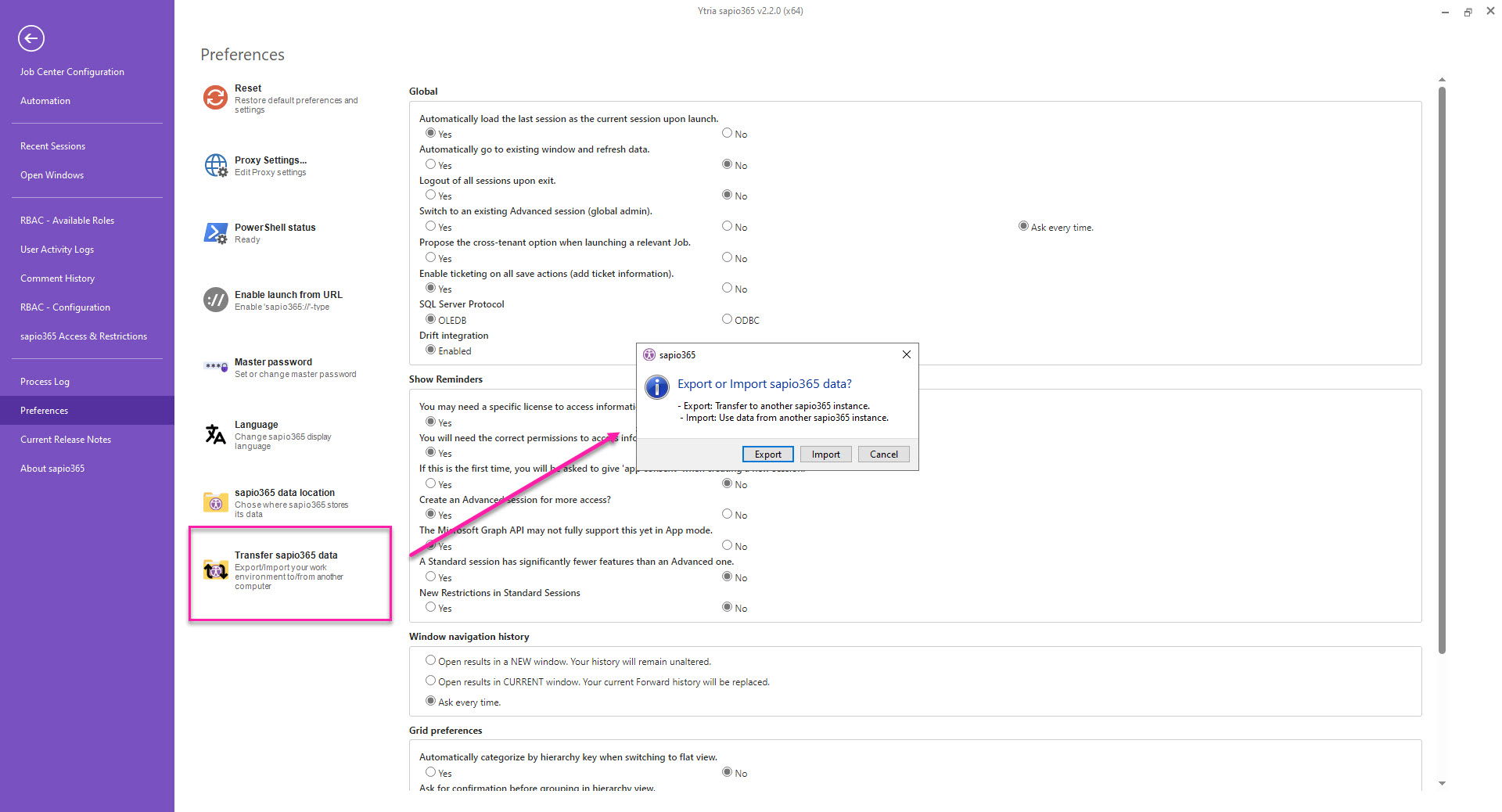Select Enabled for Drift integration
This screenshot has width=1502, height=812.
[430, 350]
